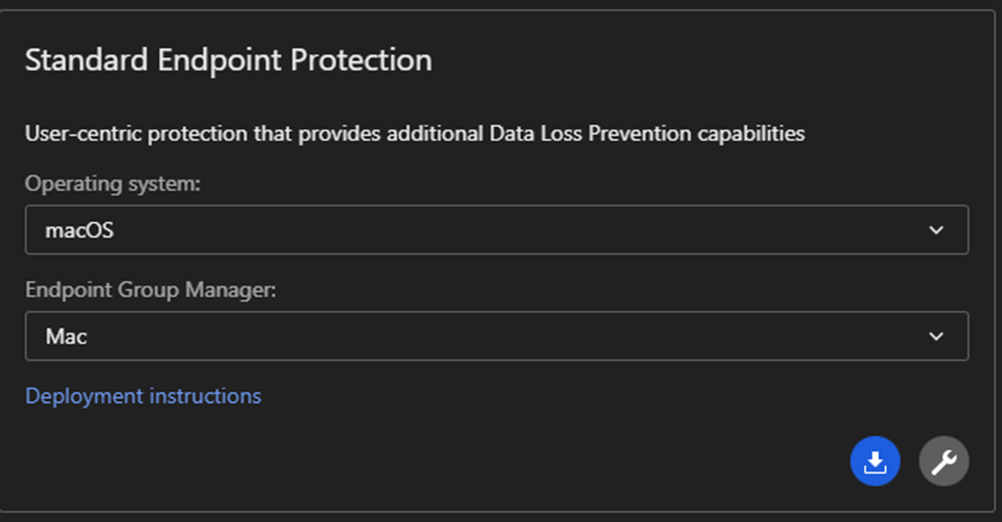
Task: Click the word "Protection" in the title
Action: point(361,60)
